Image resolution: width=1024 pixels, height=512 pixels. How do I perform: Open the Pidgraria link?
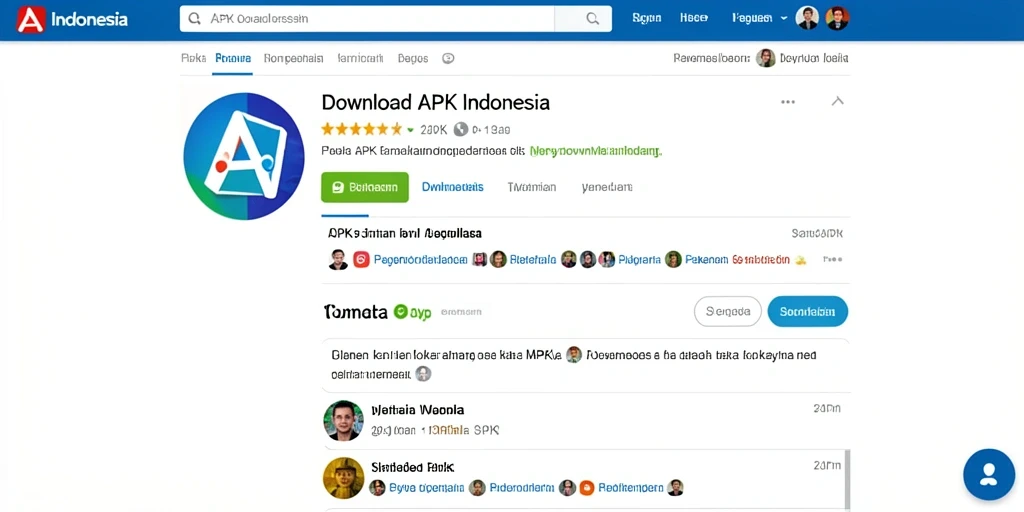pyautogui.click(x=639, y=259)
